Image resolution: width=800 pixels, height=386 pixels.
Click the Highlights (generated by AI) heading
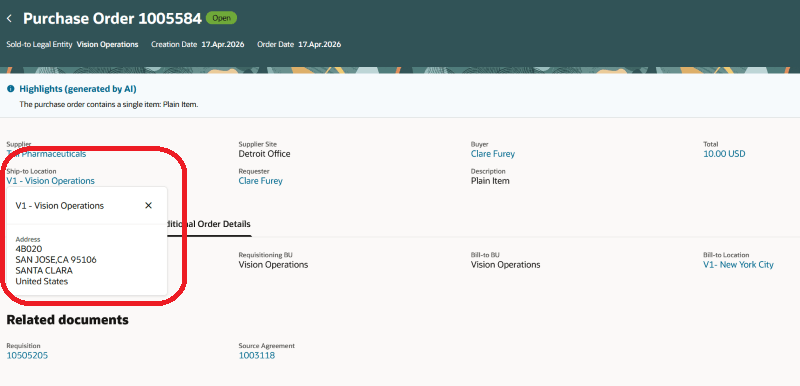point(78,89)
